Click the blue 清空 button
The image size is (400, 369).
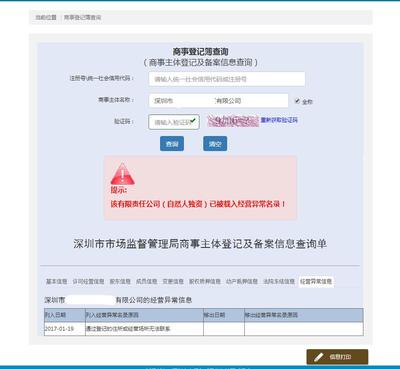click(215, 144)
